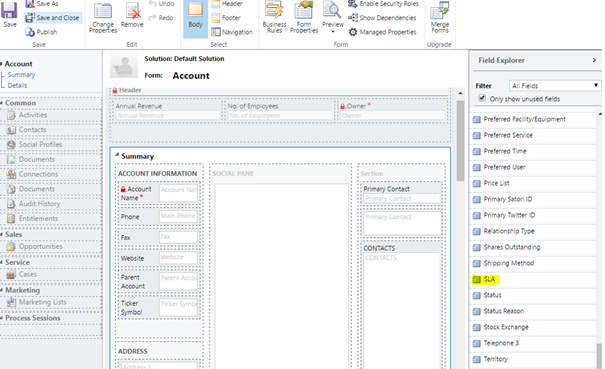Collapse the Common navigation group
Viewport: 605px width, 369px height.
click(1, 103)
